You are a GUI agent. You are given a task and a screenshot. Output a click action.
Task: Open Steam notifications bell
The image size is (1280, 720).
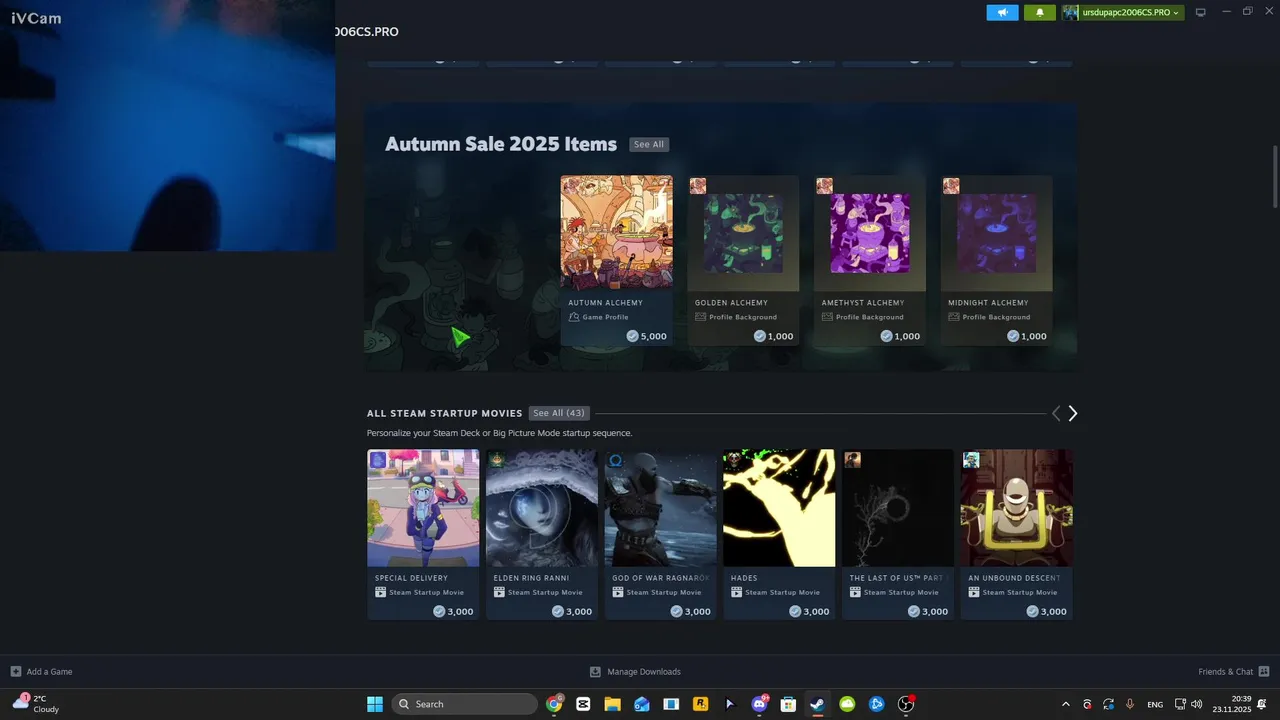coord(1040,12)
